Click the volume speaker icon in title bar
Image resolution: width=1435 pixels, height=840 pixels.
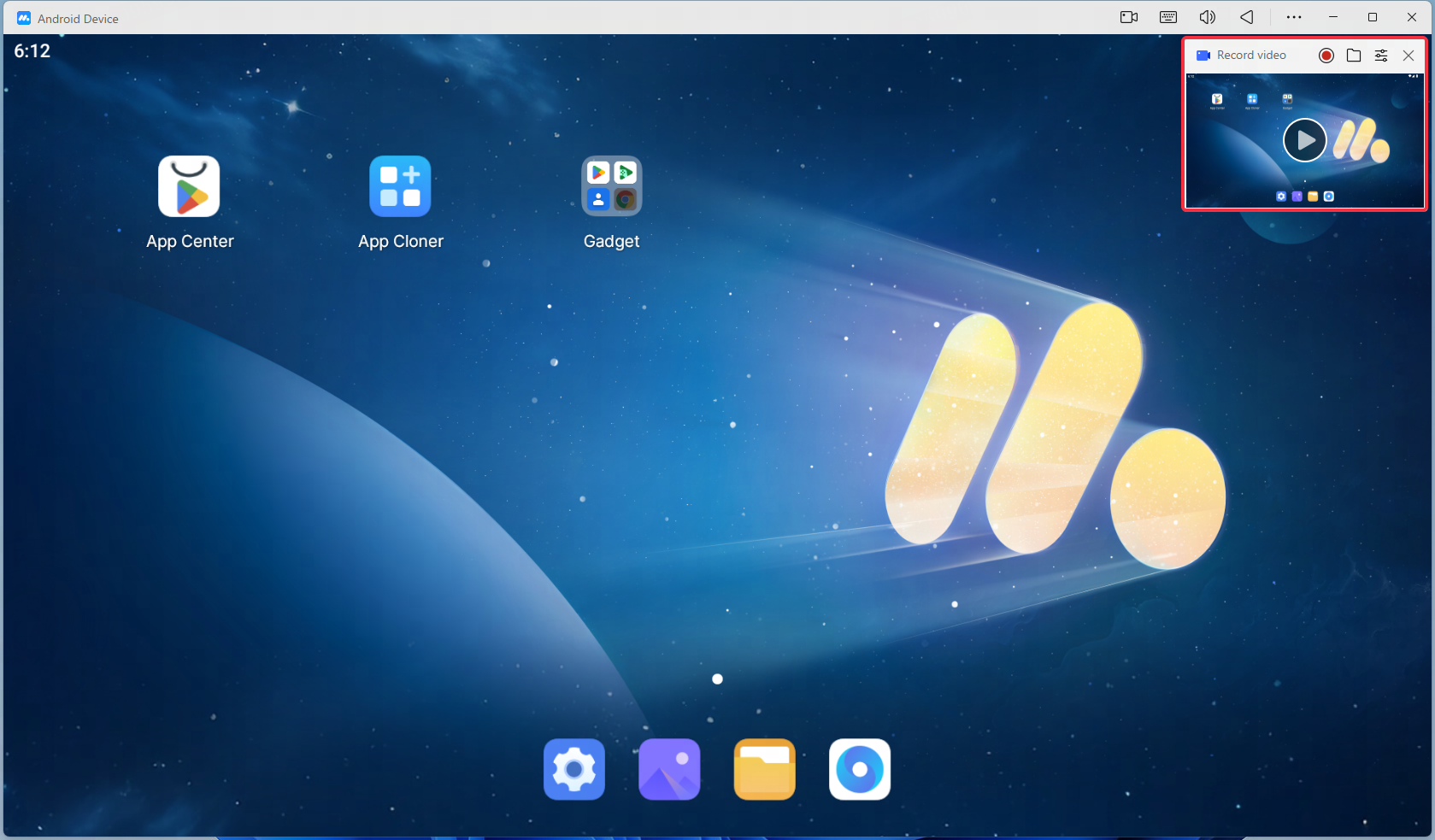[x=1208, y=17]
